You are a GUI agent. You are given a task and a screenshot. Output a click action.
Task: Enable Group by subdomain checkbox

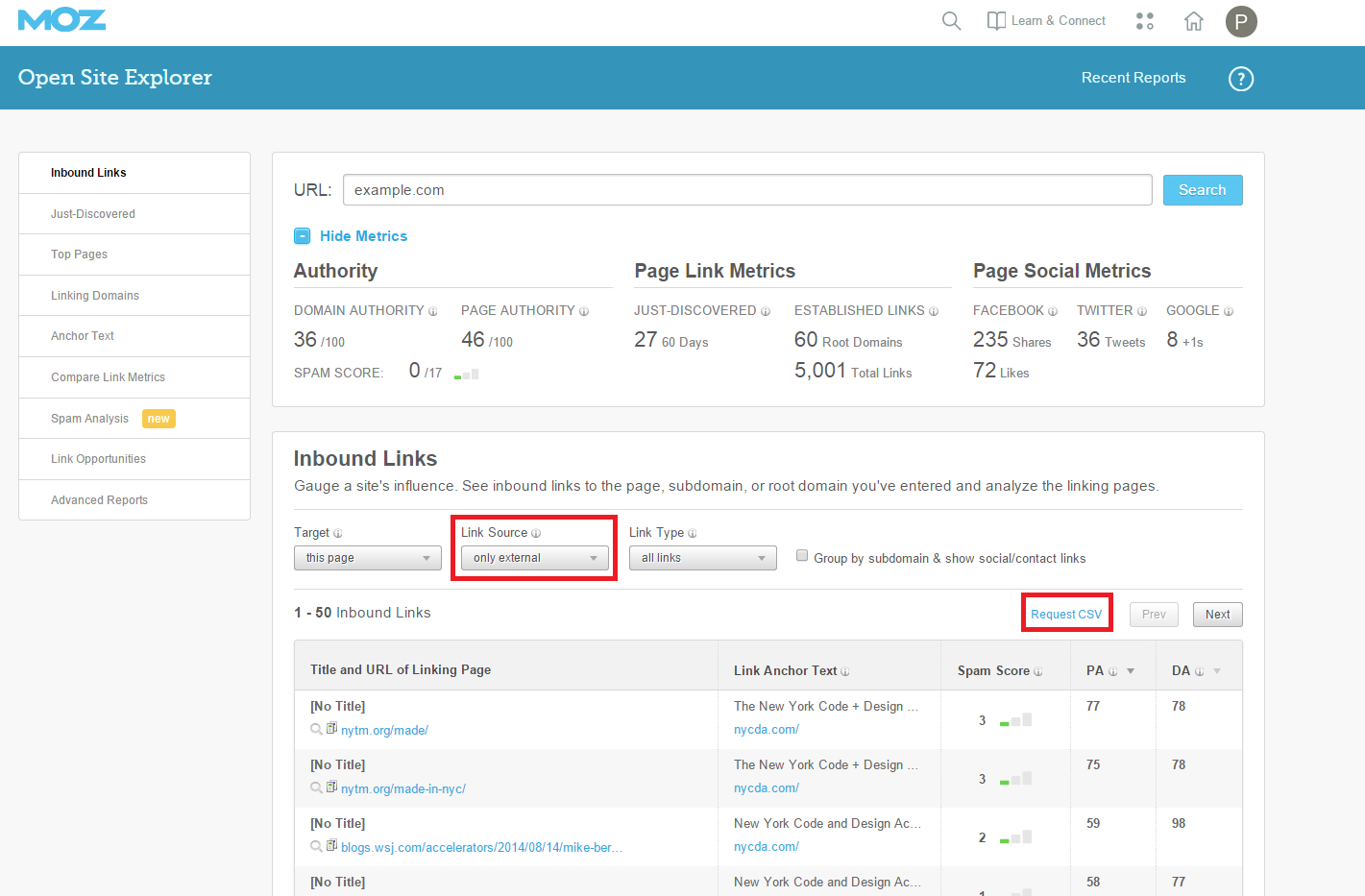[x=802, y=555]
